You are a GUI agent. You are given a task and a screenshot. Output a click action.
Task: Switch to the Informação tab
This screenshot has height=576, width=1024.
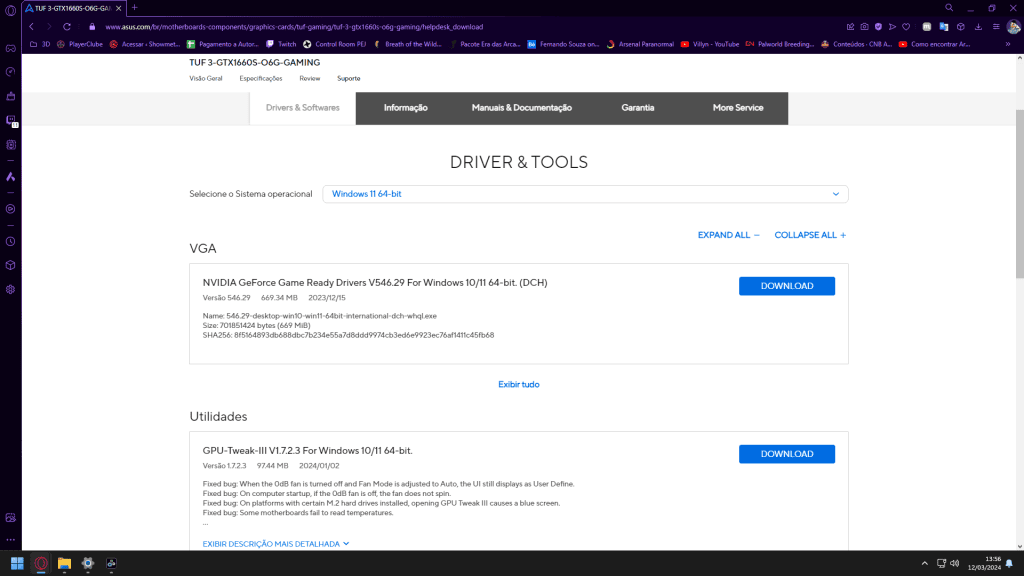(x=406, y=108)
